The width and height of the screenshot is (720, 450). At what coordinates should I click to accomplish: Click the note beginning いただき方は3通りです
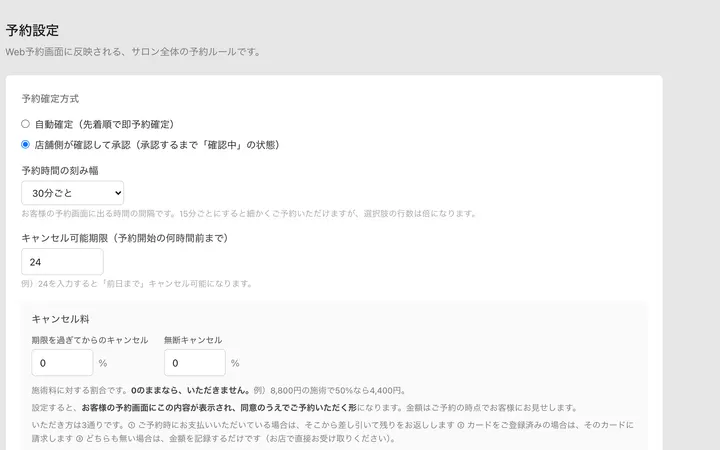click(332, 432)
